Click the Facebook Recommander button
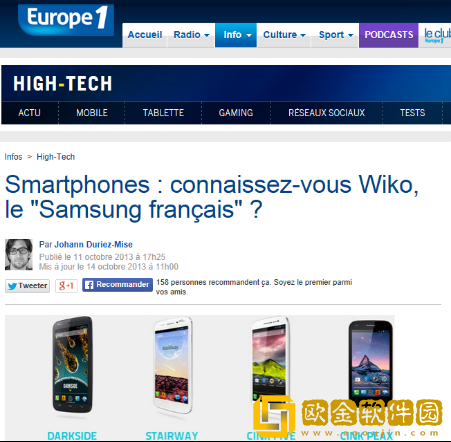 117,285
